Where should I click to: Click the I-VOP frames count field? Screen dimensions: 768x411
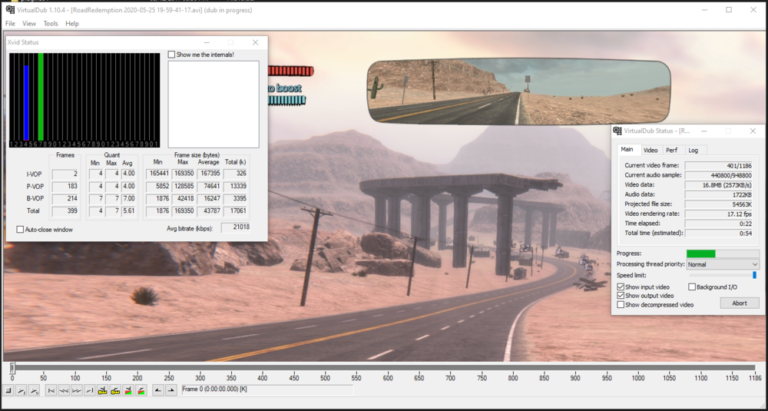pyautogui.click(x=65, y=173)
